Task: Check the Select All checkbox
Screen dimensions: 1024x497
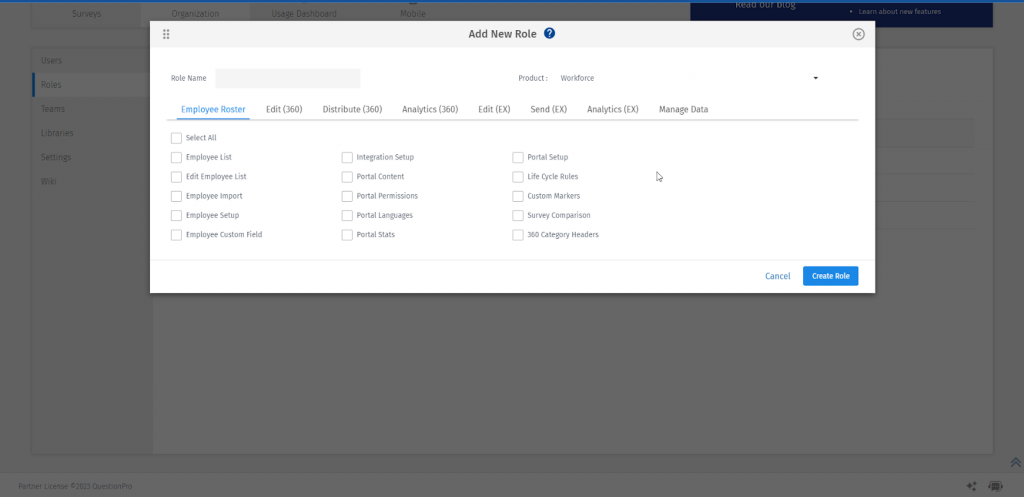Action: [176, 138]
